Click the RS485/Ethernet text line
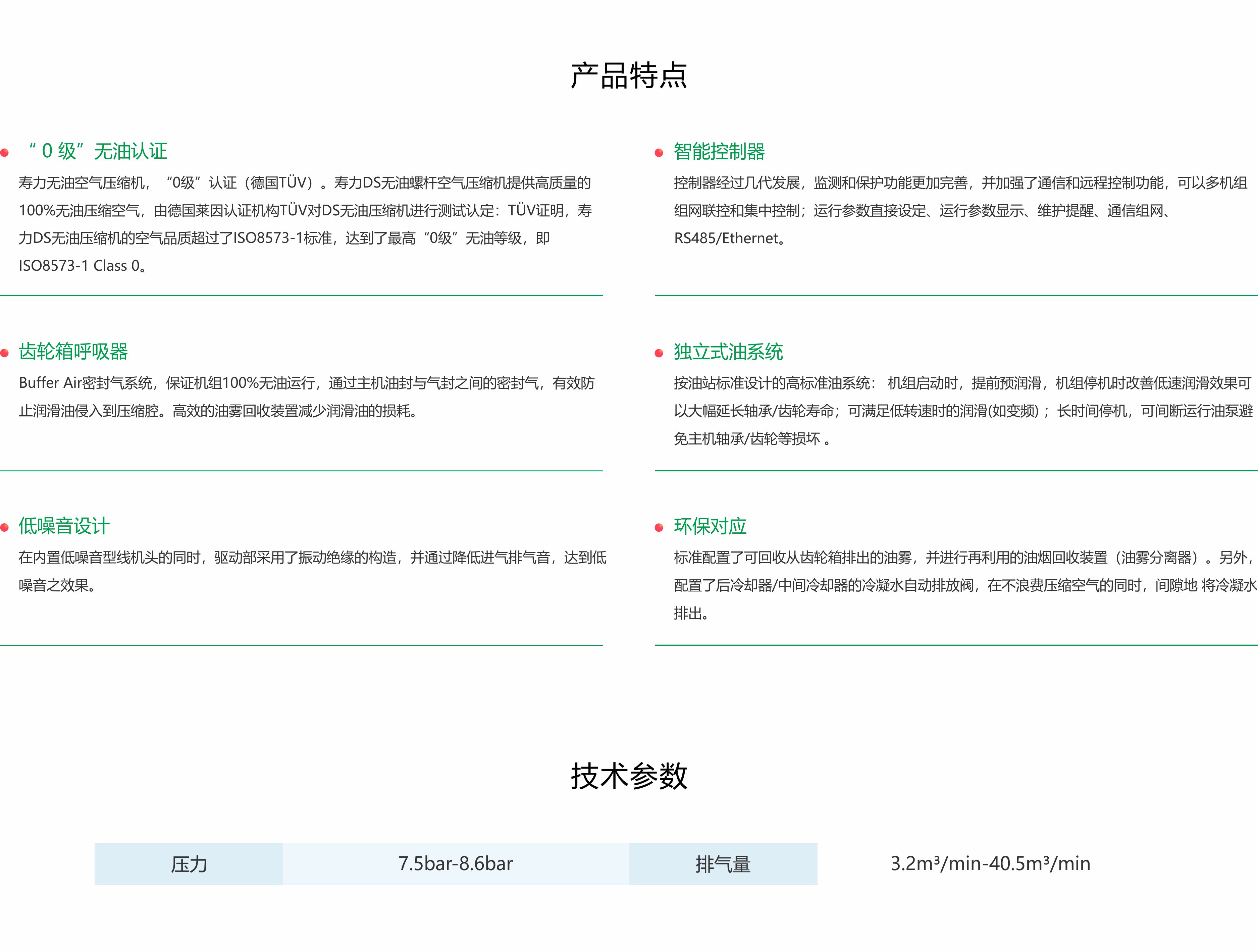The height and width of the screenshot is (952, 1258). [x=729, y=238]
